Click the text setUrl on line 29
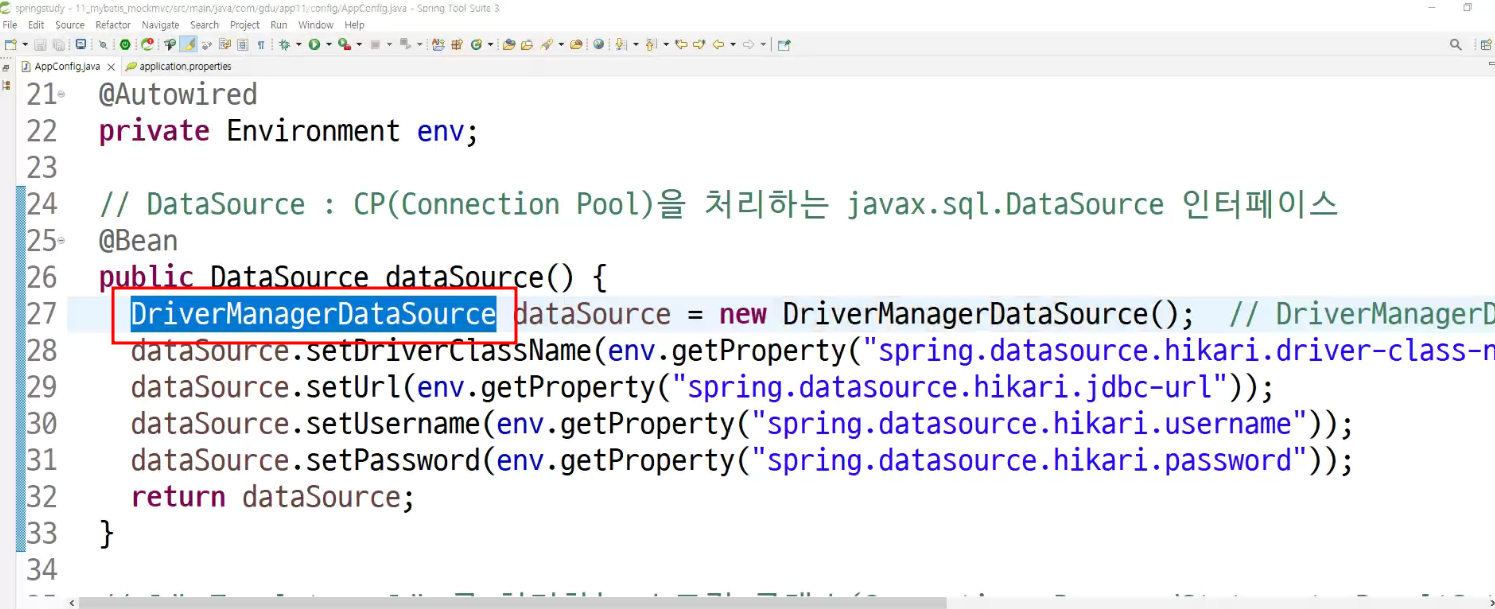This screenshot has height=609, width=1495. pos(354,387)
